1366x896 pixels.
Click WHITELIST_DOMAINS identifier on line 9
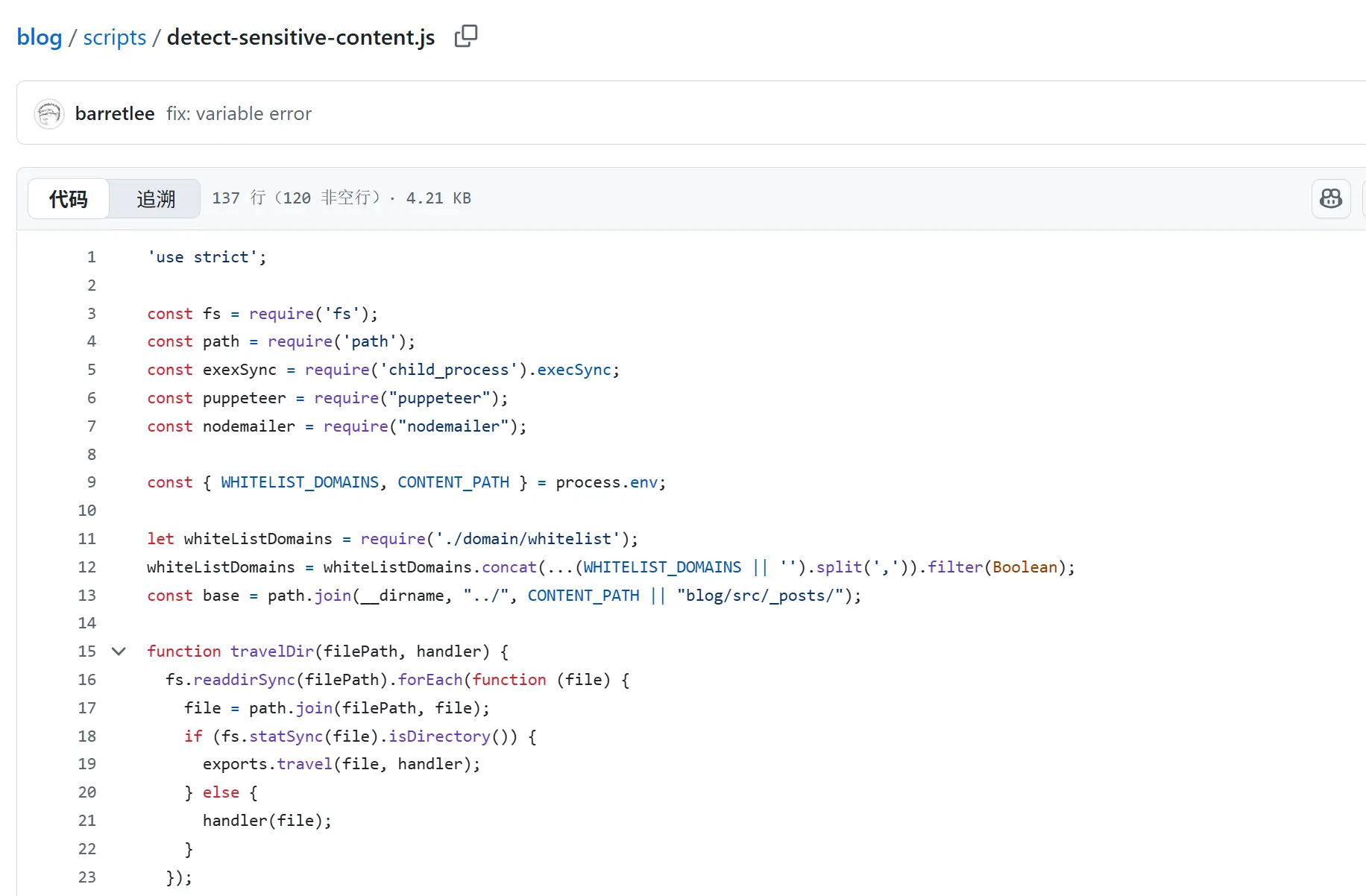300,482
